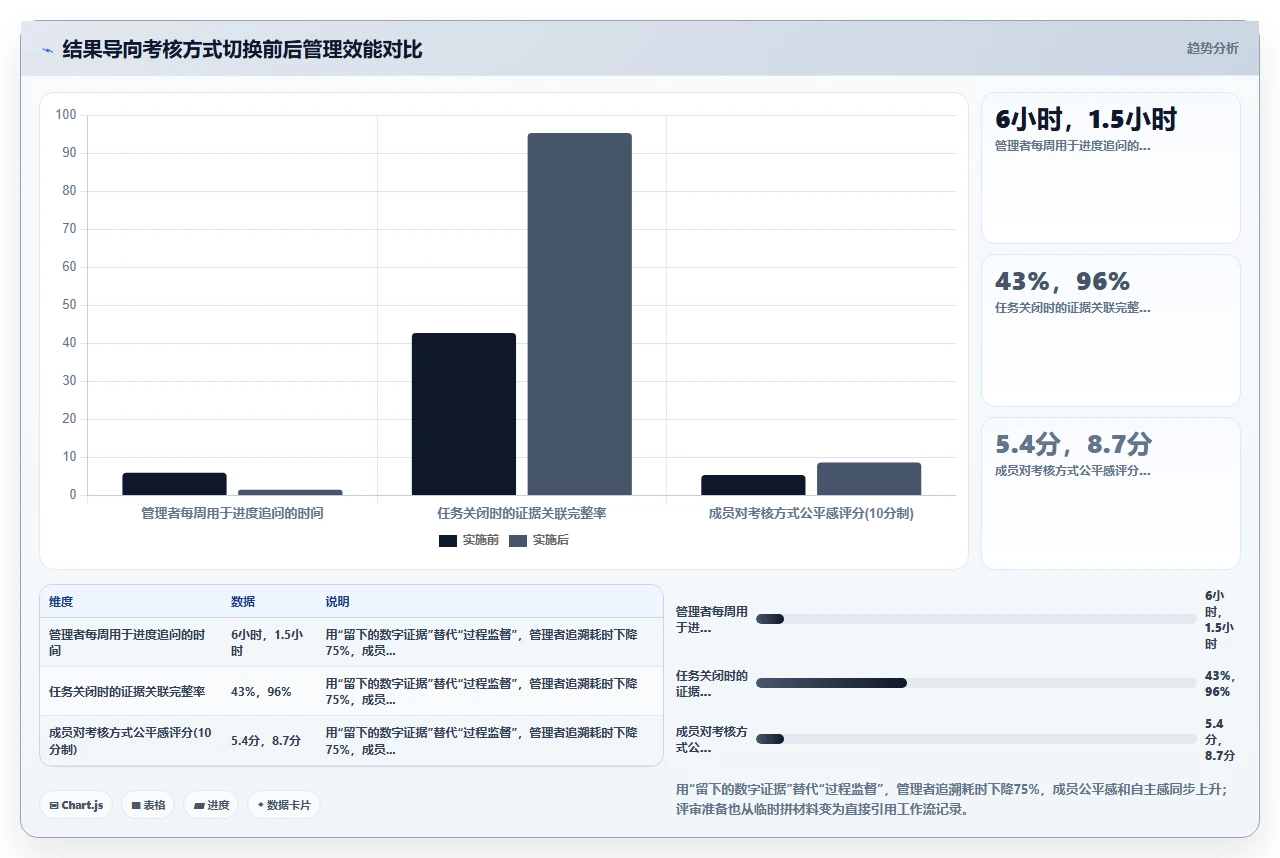Image resolution: width=1280 pixels, height=858 pixels.
Task: Click the progress bar for 任务关闭时的证据…
Action: point(976,683)
